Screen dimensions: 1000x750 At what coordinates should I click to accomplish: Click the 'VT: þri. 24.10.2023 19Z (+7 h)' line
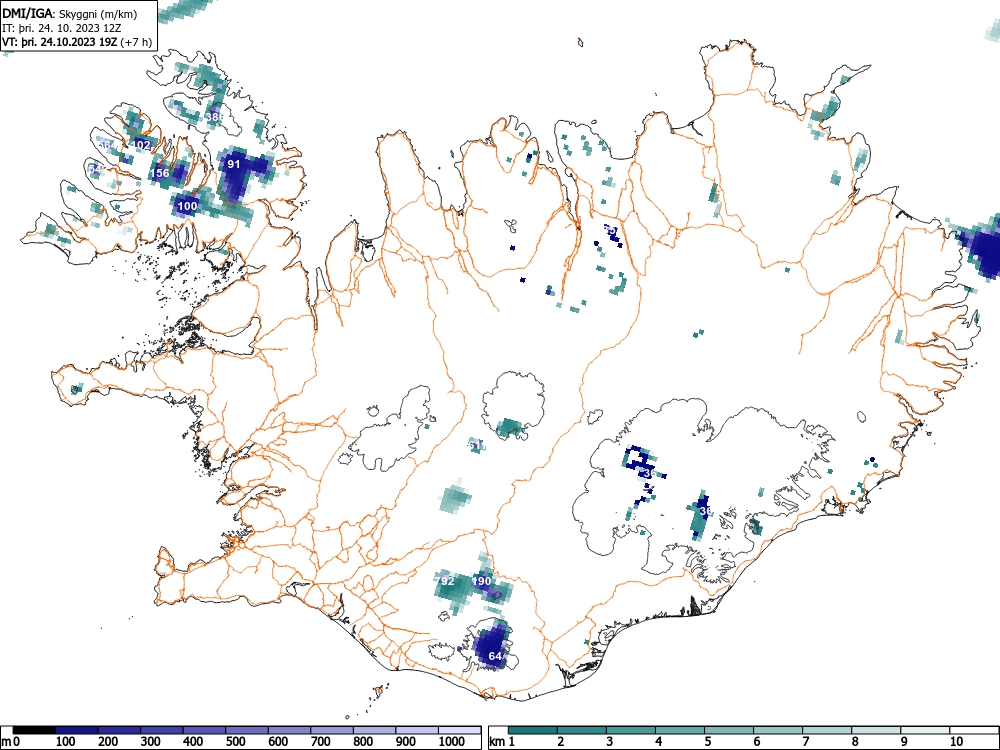pyautogui.click(x=77, y=42)
